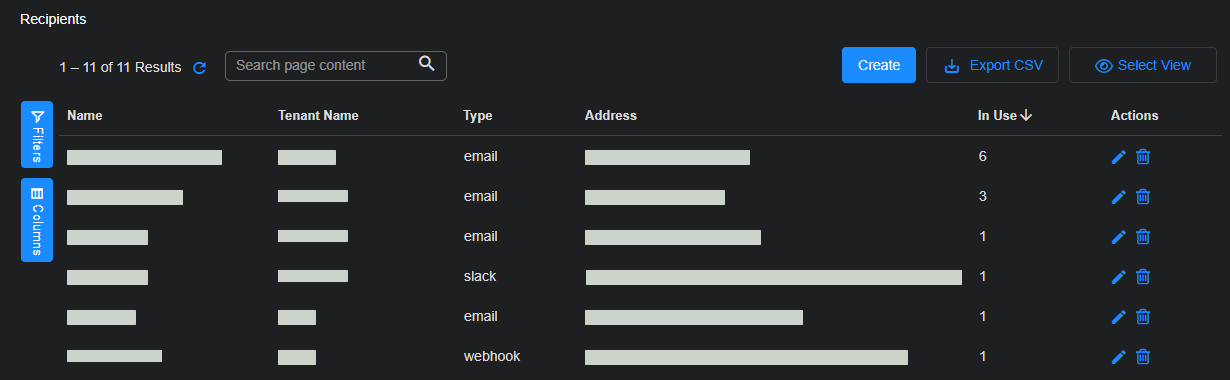Export the table to CSV
Screen dimensions: 1230x380
pyautogui.click(x=992, y=65)
